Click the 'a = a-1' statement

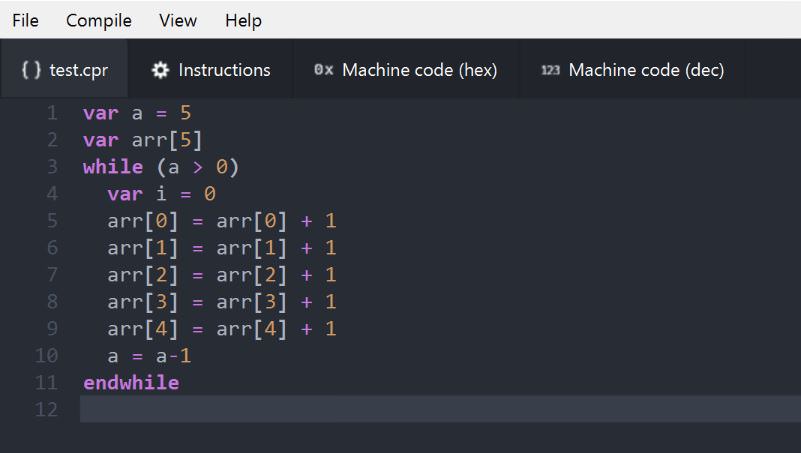149,355
